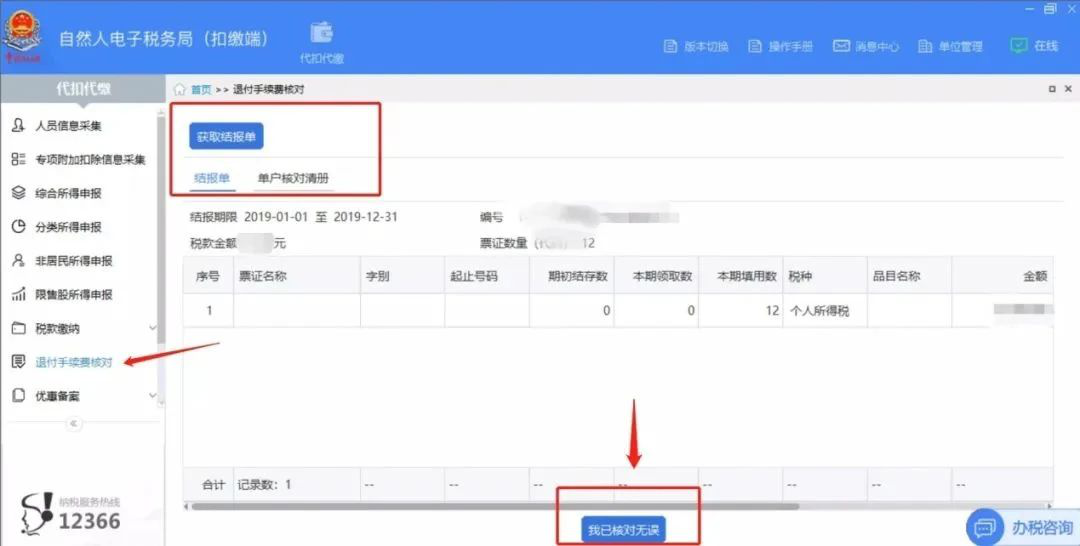Image resolution: width=1080 pixels, height=546 pixels.
Task: Select the 结报单 tab
Action: click(x=211, y=178)
